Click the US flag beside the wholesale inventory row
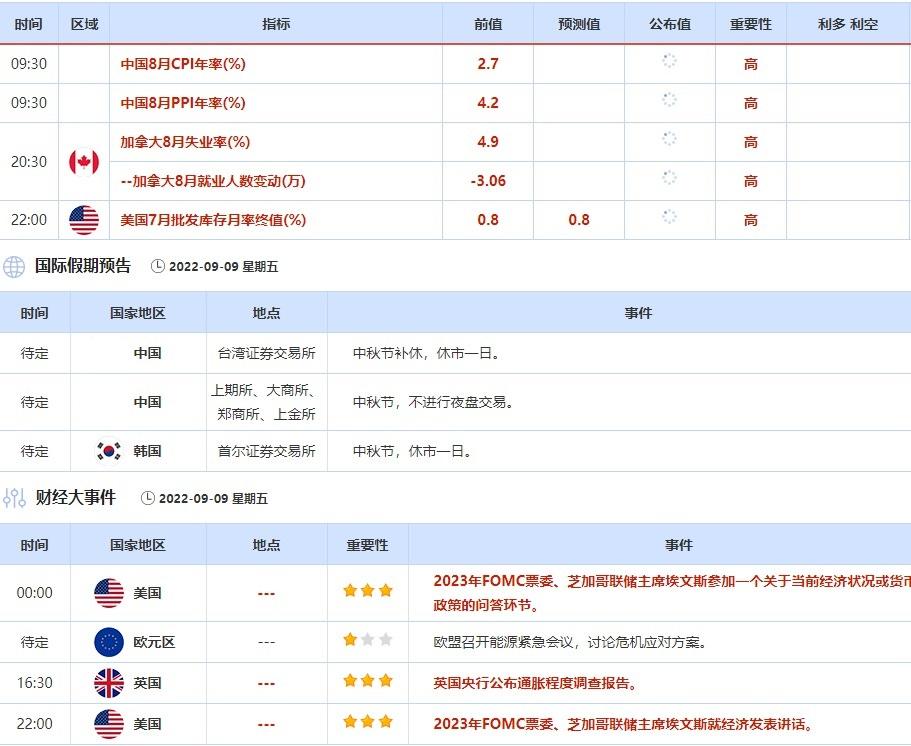Viewport: 911px width, 746px height. click(84, 220)
